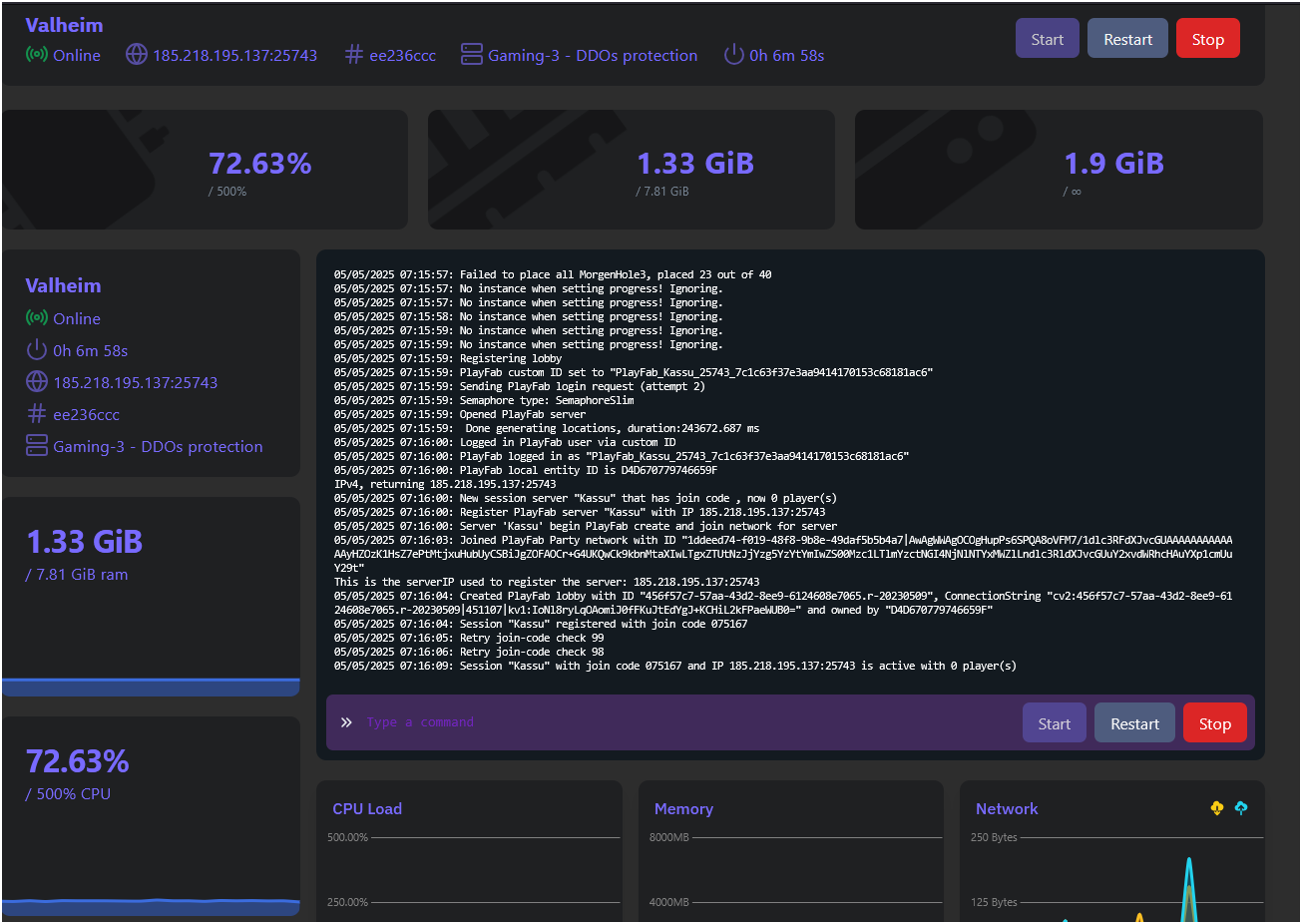Screen dimensions: 1302x924
Task: Click the Restart button in the top header
Action: click(x=1127, y=39)
